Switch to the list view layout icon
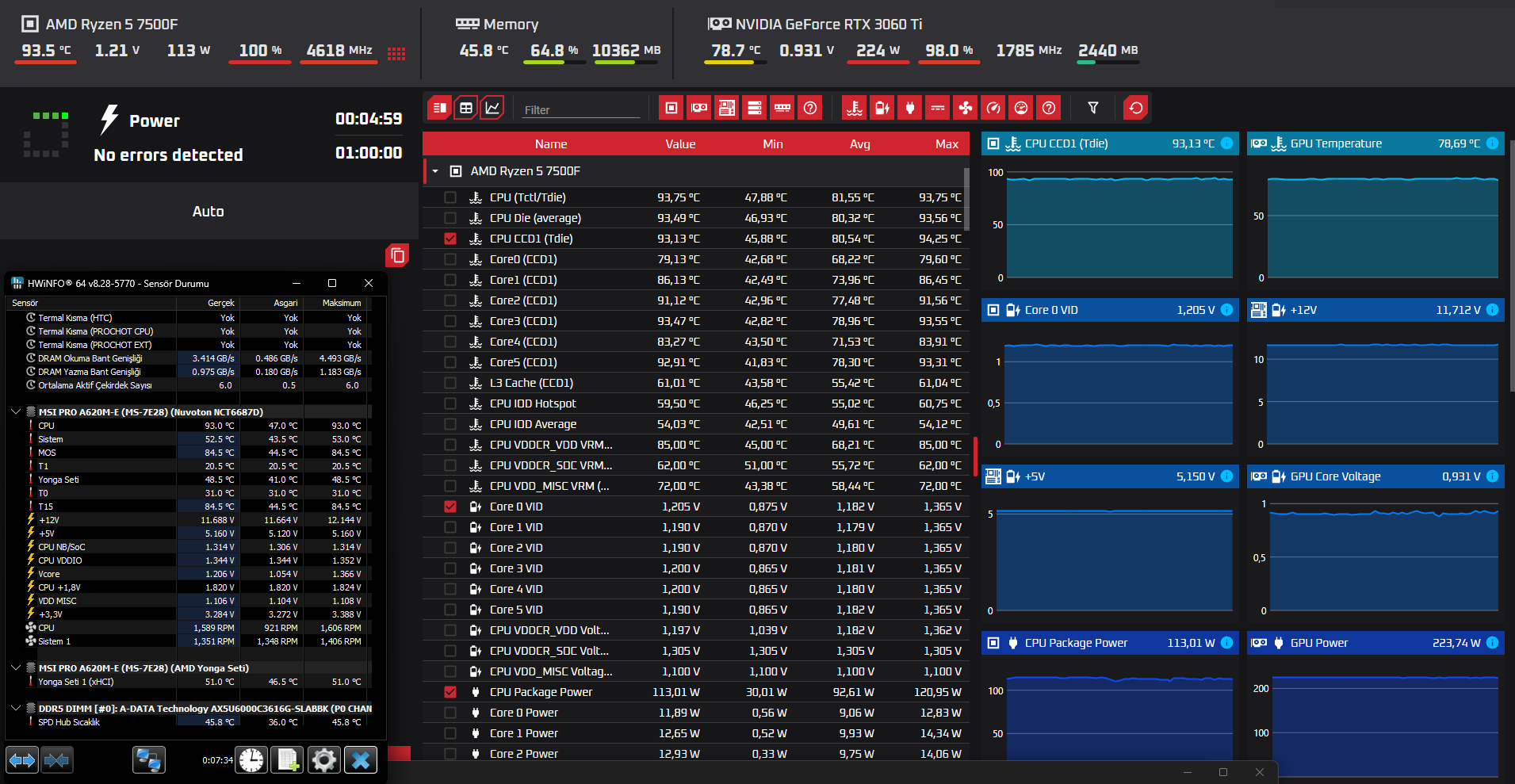This screenshot has height=784, width=1515. point(439,108)
